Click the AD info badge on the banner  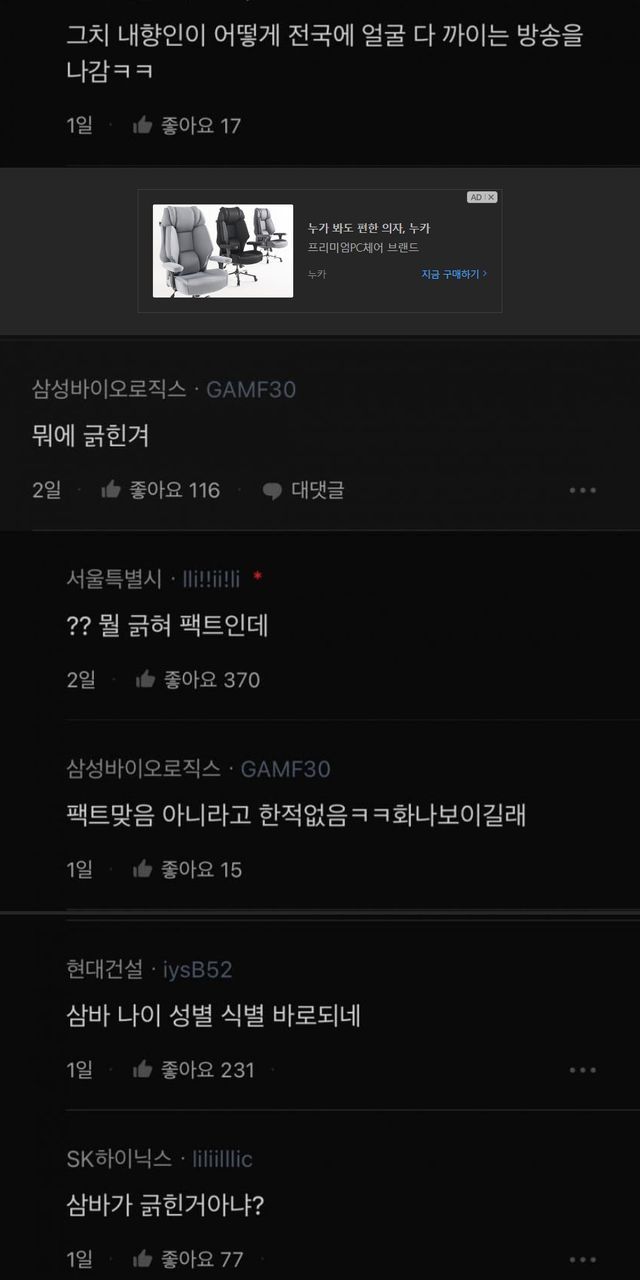tap(476, 197)
